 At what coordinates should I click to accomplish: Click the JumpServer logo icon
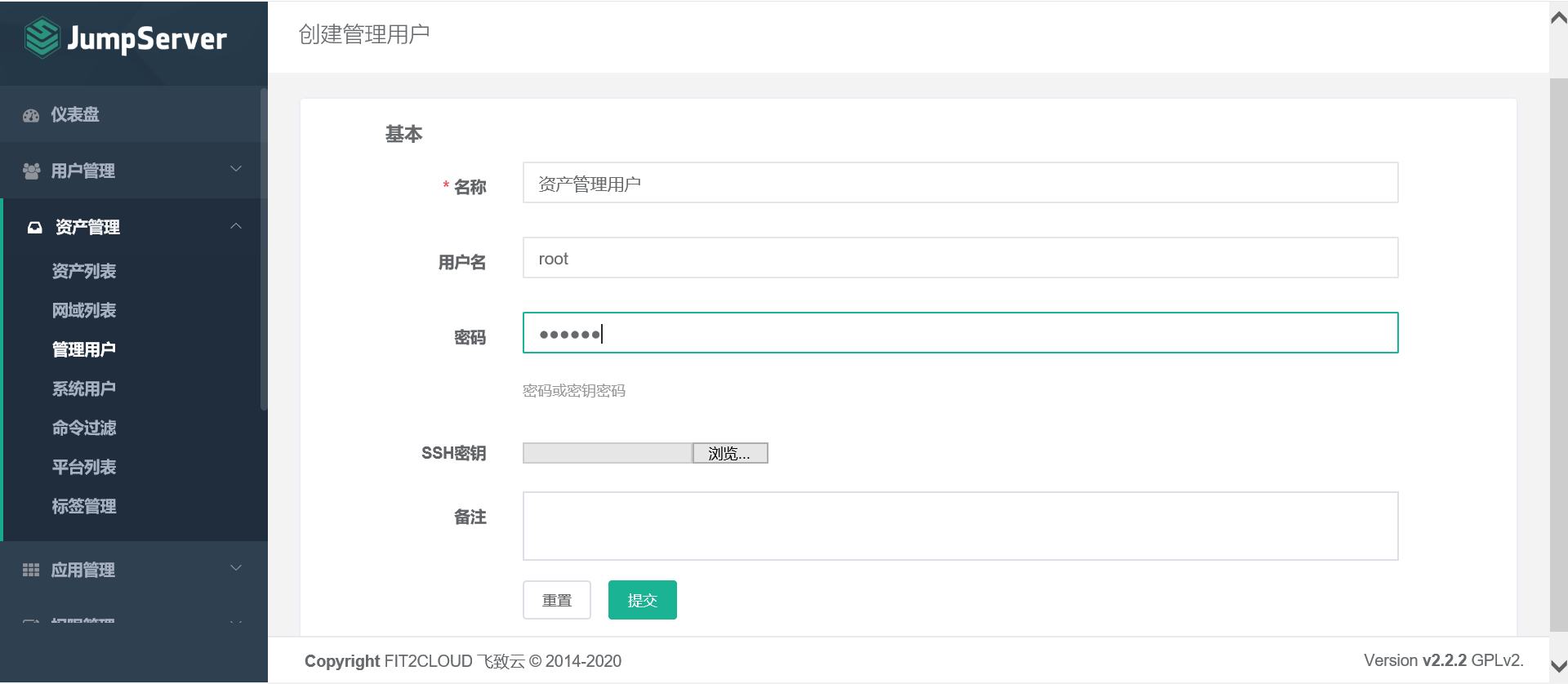(42, 38)
